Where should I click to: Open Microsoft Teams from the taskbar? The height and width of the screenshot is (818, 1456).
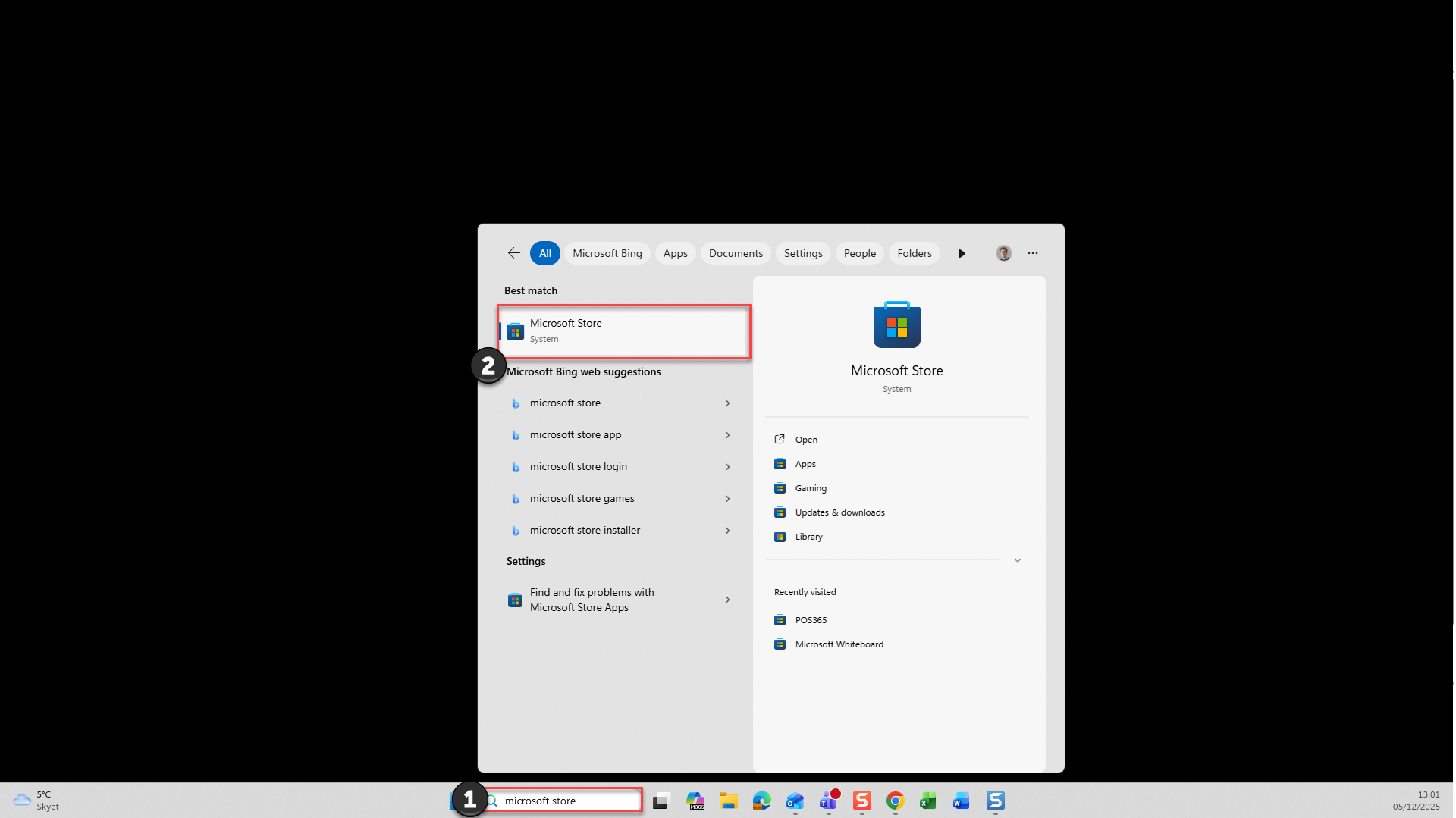click(x=829, y=800)
